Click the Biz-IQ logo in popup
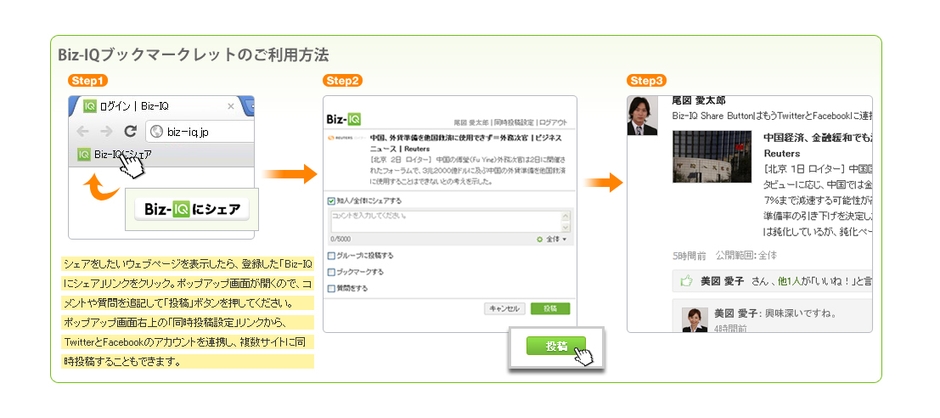The image size is (940, 418). tap(344, 119)
